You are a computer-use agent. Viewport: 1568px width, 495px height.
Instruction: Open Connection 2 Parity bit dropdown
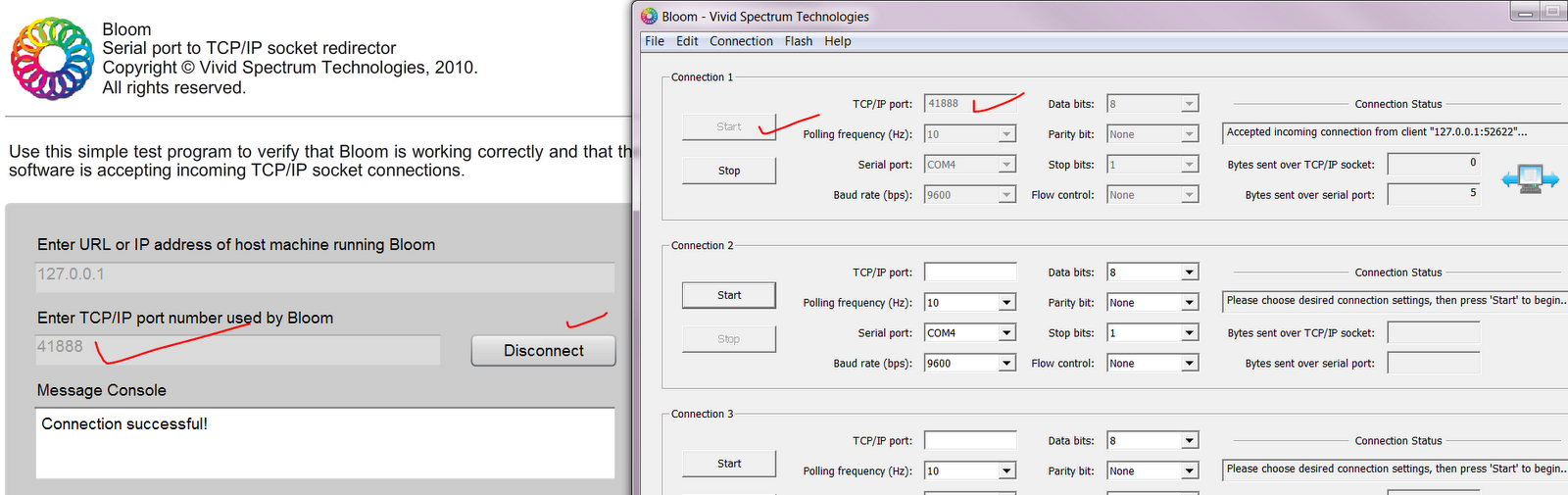pos(1152,303)
